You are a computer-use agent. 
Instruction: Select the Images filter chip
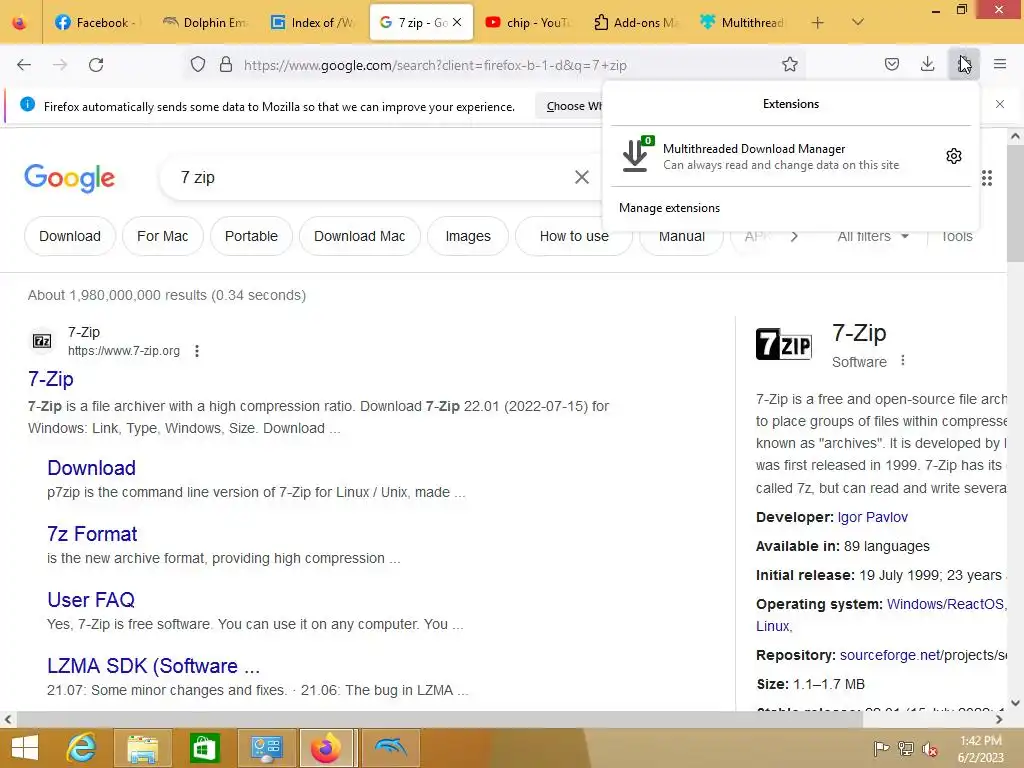(468, 236)
